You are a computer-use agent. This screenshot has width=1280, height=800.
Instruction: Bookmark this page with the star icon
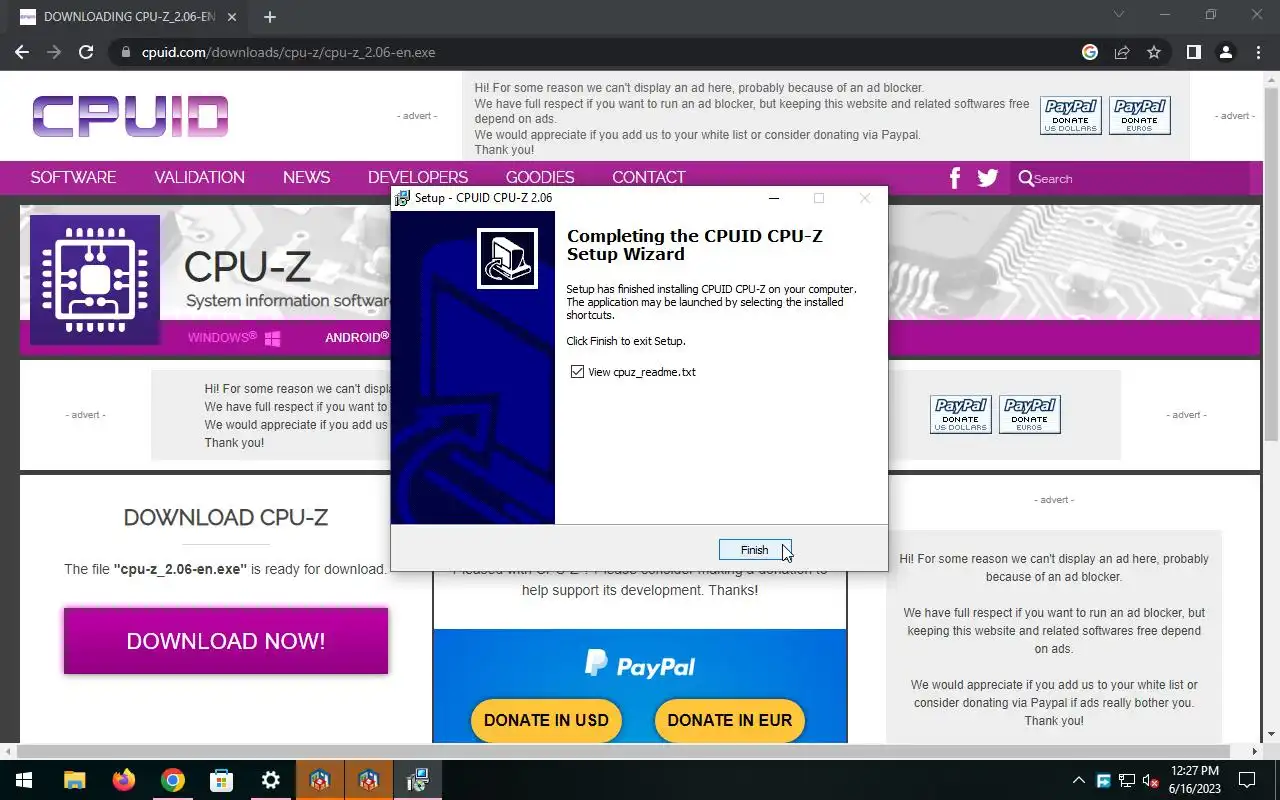1154,52
